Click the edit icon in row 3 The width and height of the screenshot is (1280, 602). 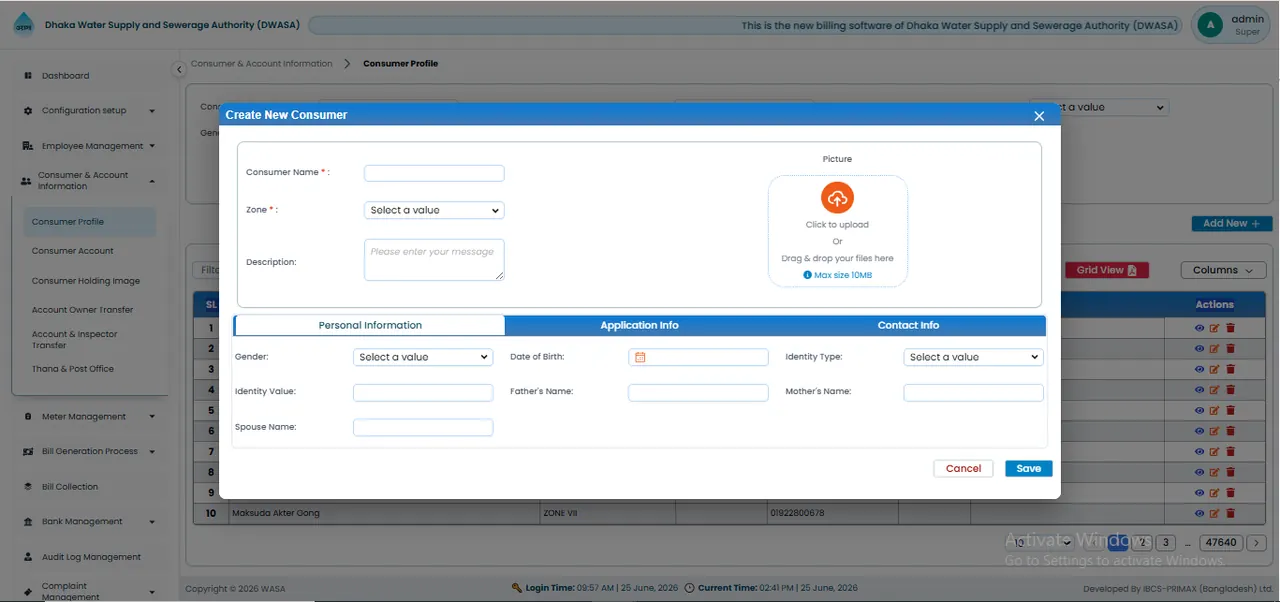tap(1215, 369)
